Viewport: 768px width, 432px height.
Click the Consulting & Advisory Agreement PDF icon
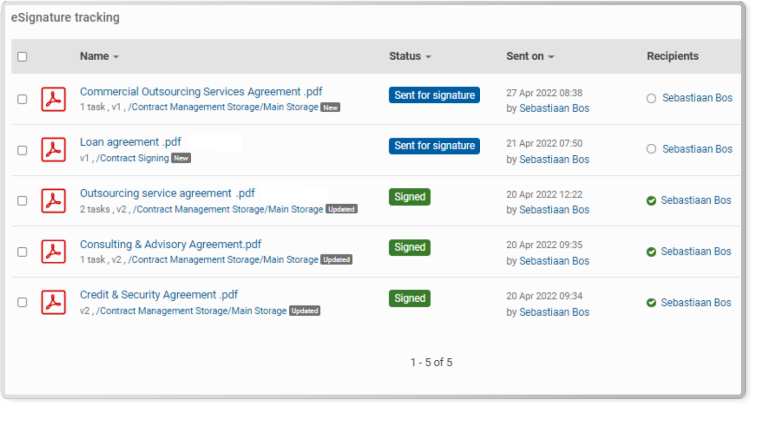coord(53,252)
